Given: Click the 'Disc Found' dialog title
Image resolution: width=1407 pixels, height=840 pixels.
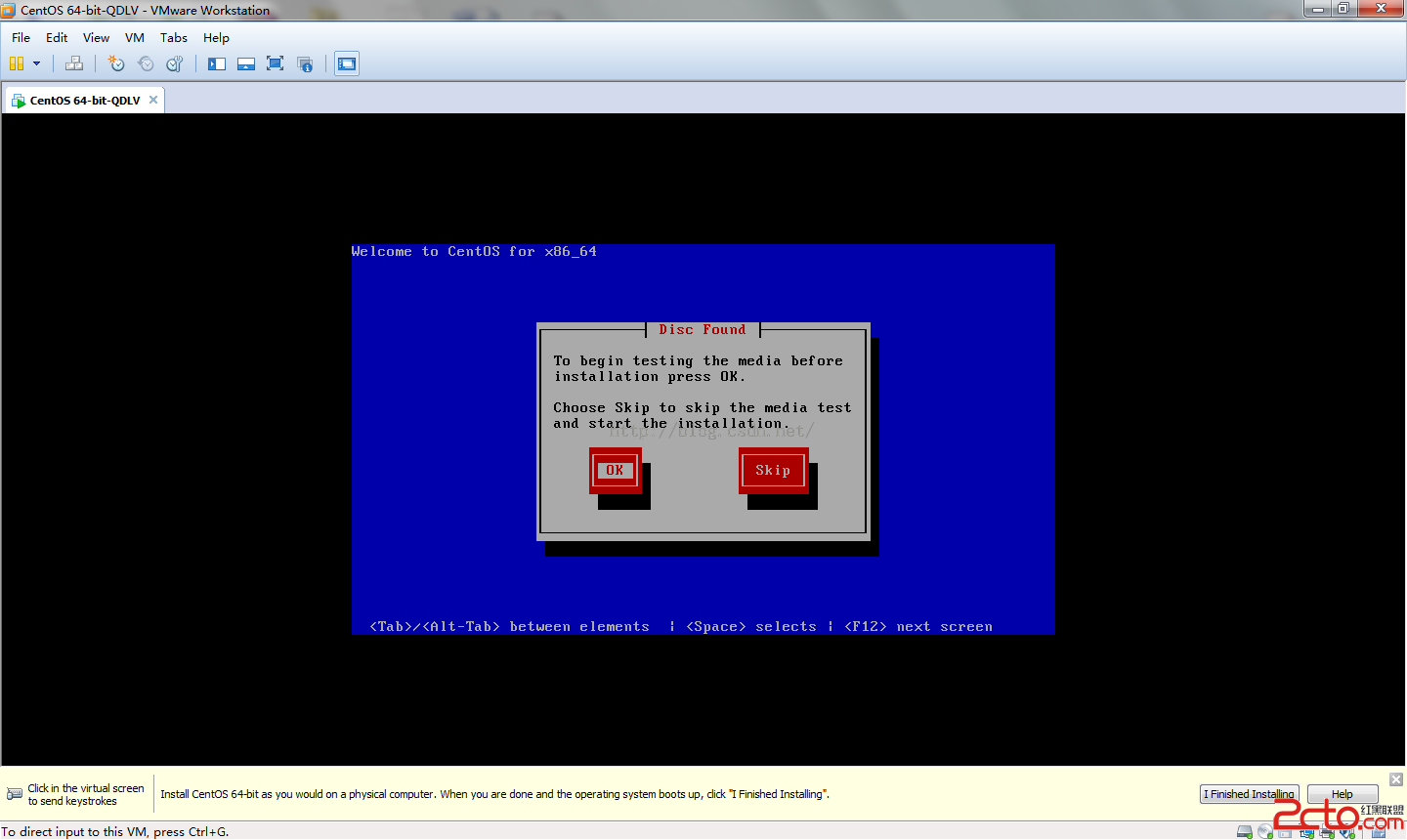Looking at the screenshot, I should point(703,330).
